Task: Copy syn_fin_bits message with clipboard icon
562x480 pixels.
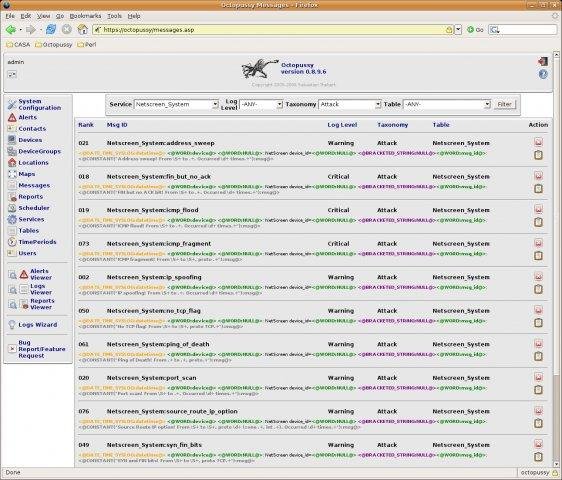Action: pos(538,457)
